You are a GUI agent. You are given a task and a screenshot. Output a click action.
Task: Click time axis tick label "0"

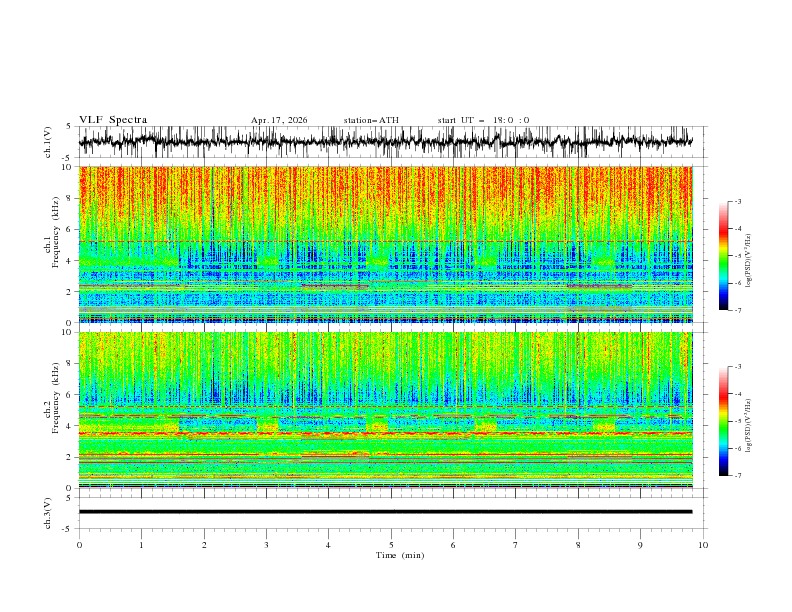(79, 545)
